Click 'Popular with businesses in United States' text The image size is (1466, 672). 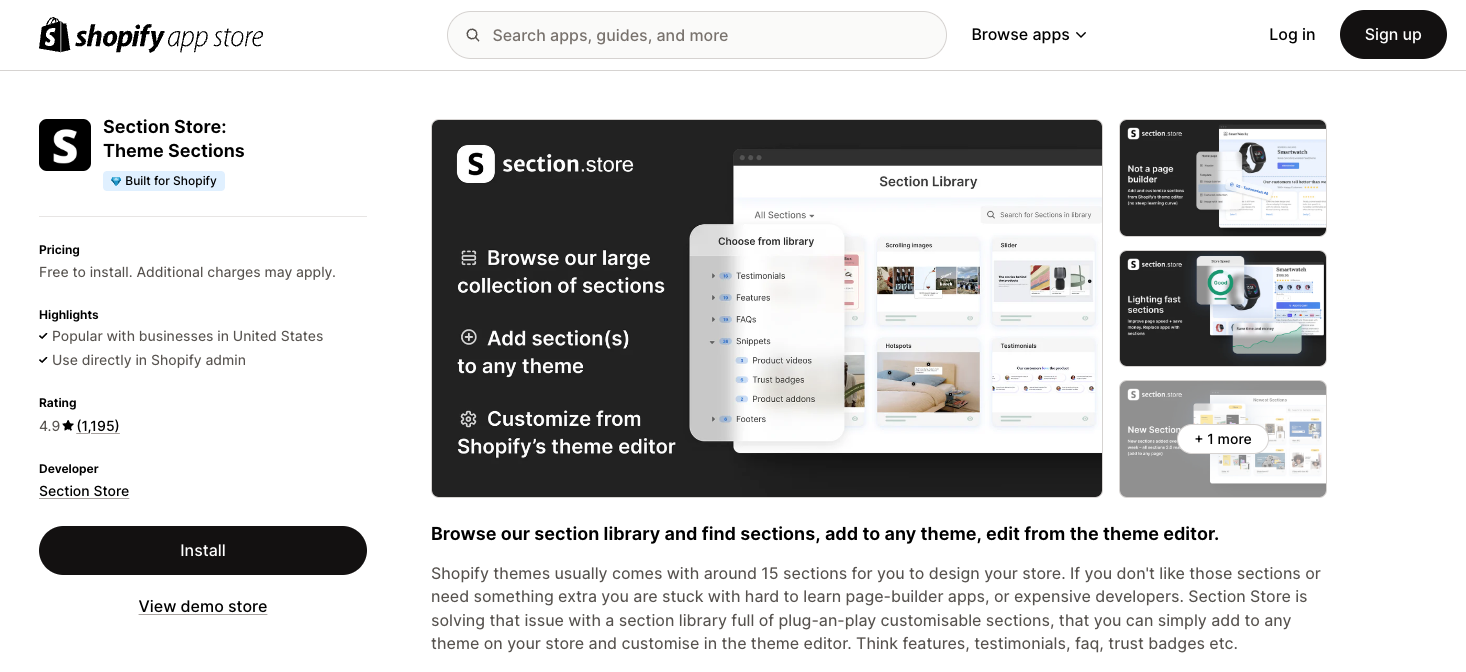187,336
